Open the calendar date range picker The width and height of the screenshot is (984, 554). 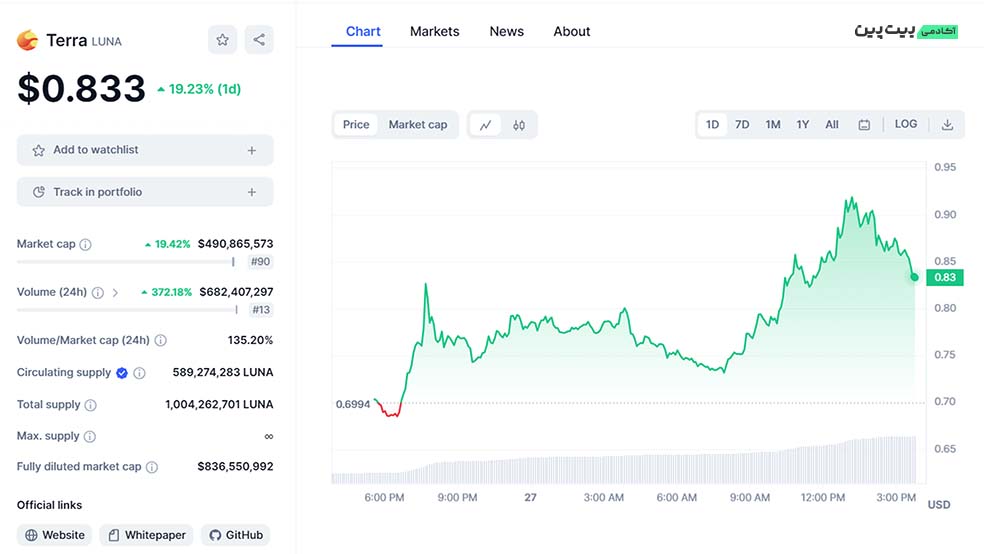click(864, 125)
